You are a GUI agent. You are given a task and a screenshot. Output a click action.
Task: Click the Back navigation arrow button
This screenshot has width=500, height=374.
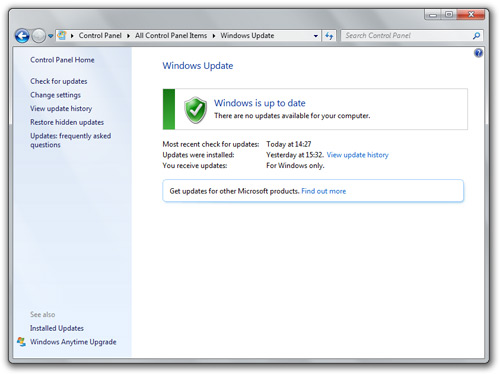coord(22,36)
